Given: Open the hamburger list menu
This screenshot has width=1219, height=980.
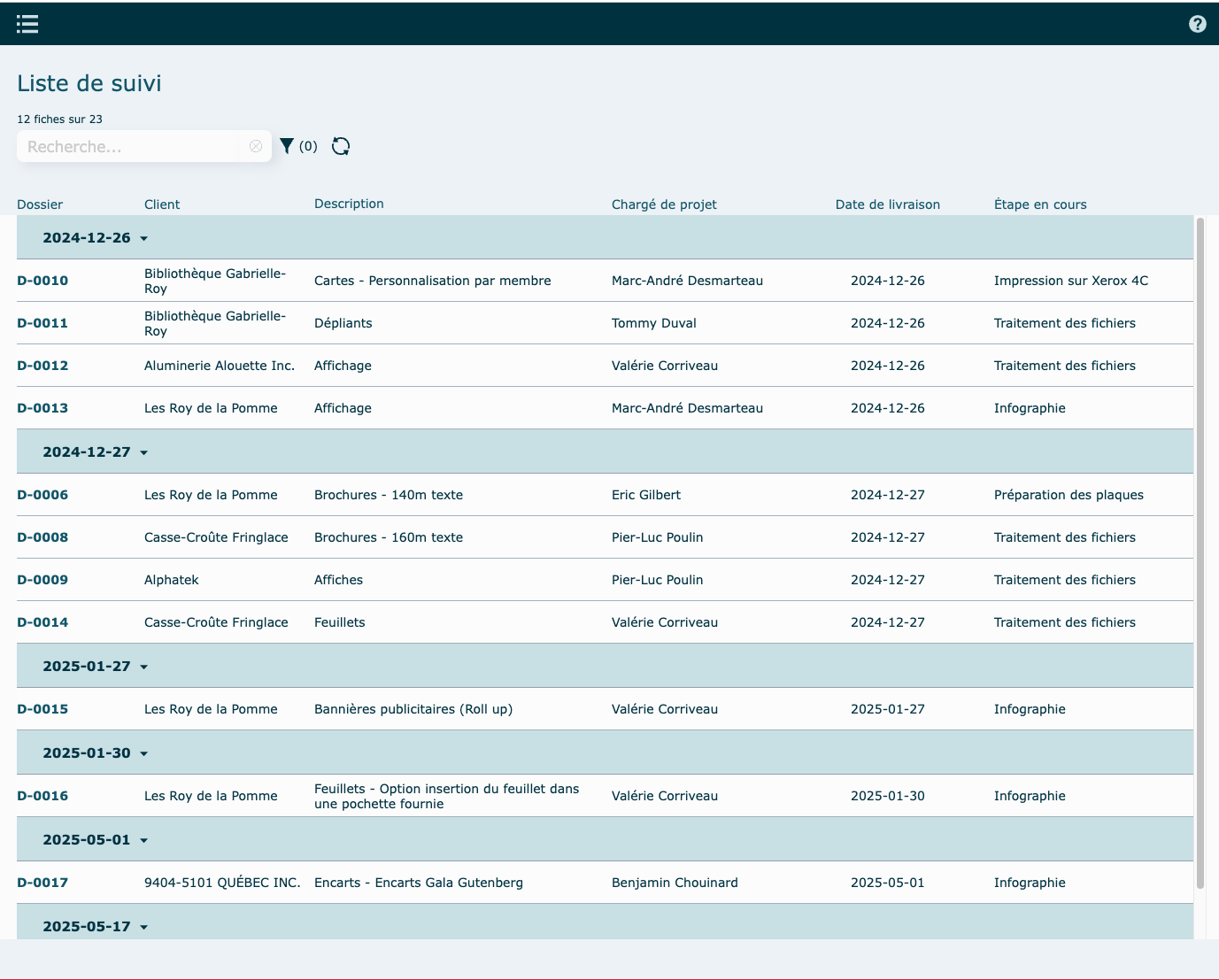Looking at the screenshot, I should tap(27, 24).
